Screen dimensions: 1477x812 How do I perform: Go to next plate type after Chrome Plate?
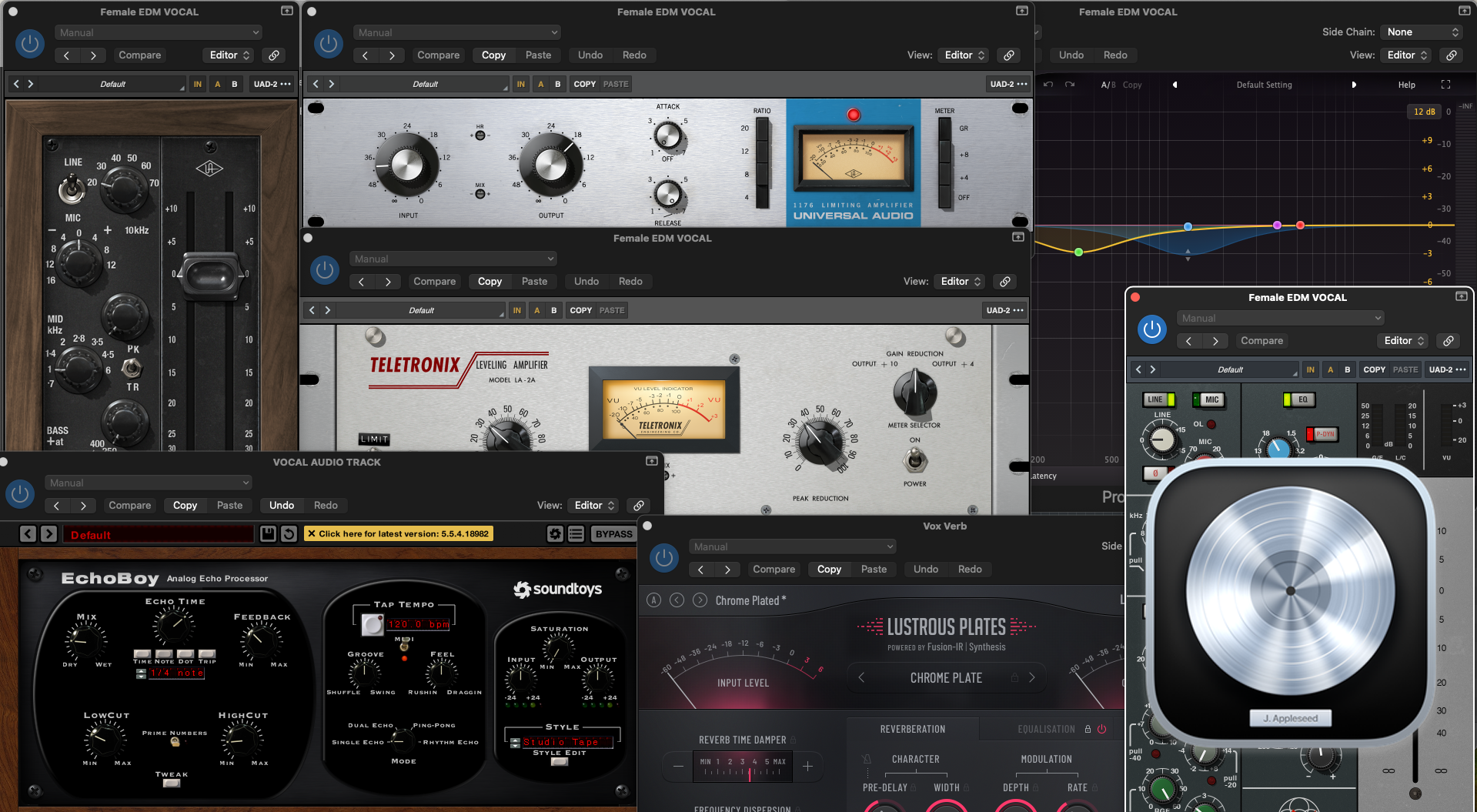pos(1032,677)
